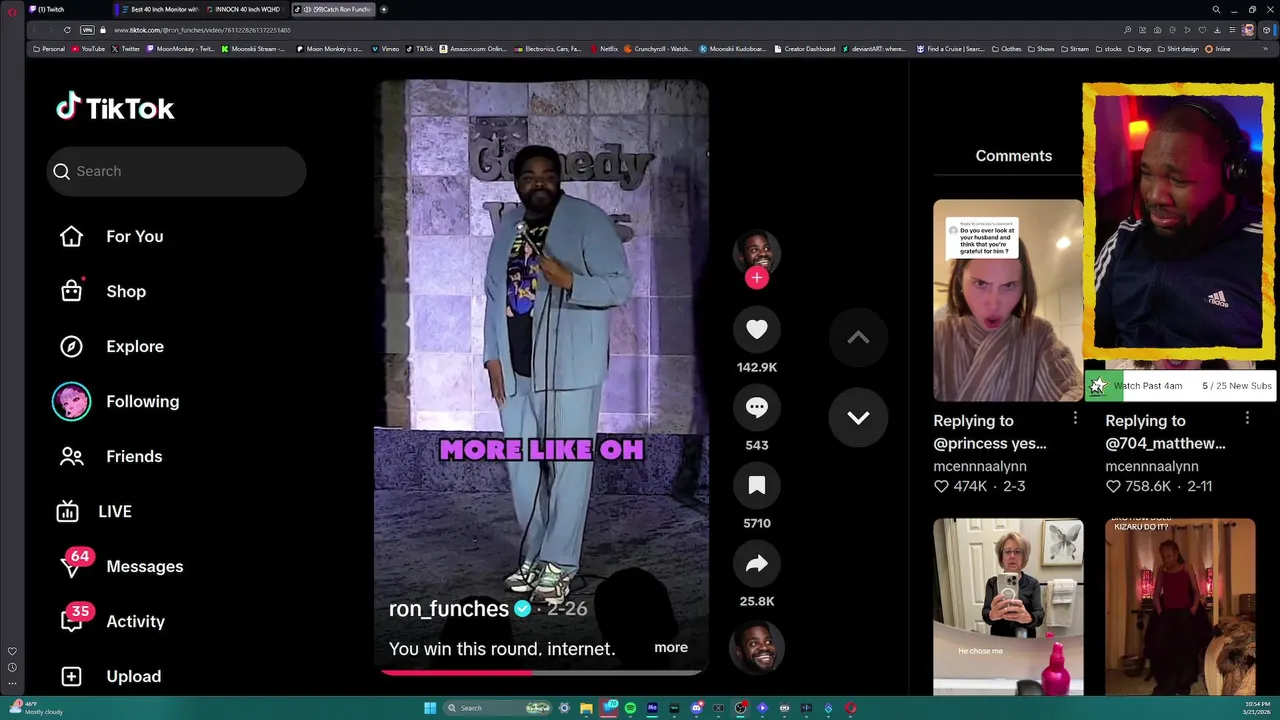Open Opera browser from taskbar
The height and width of the screenshot is (720, 1280).
click(x=850, y=708)
